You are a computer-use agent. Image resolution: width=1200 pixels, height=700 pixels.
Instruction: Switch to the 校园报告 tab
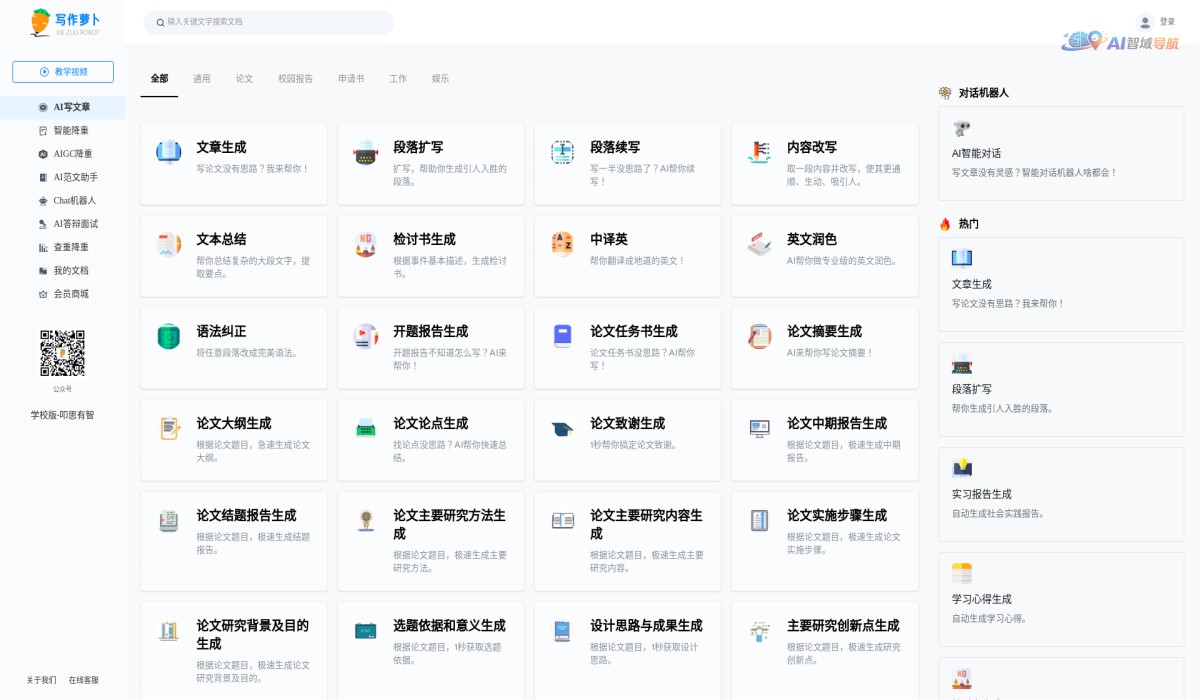(x=295, y=78)
